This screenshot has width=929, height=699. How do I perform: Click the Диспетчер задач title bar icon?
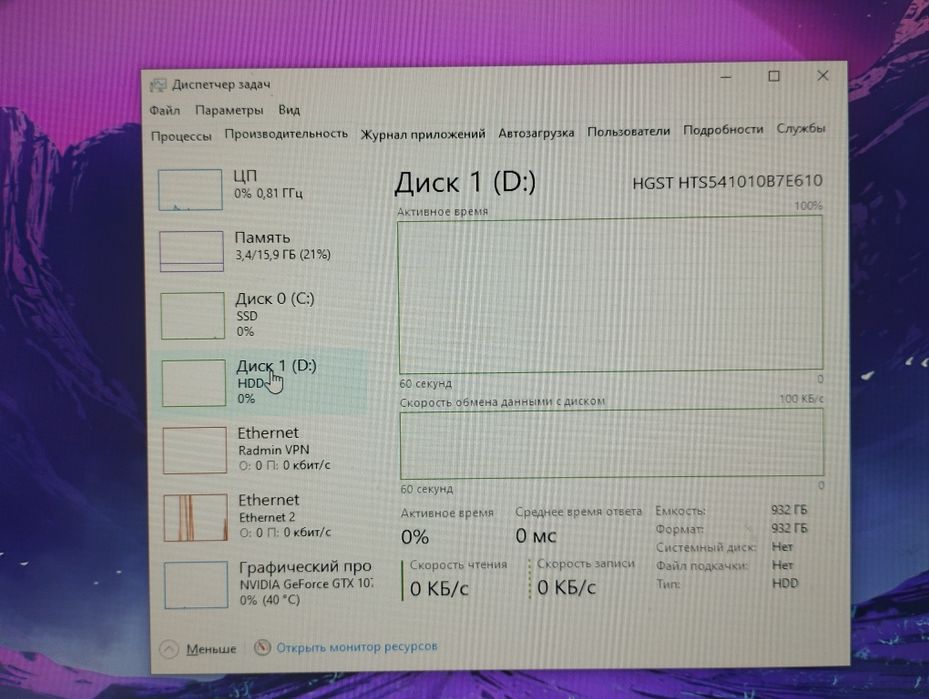(x=158, y=85)
